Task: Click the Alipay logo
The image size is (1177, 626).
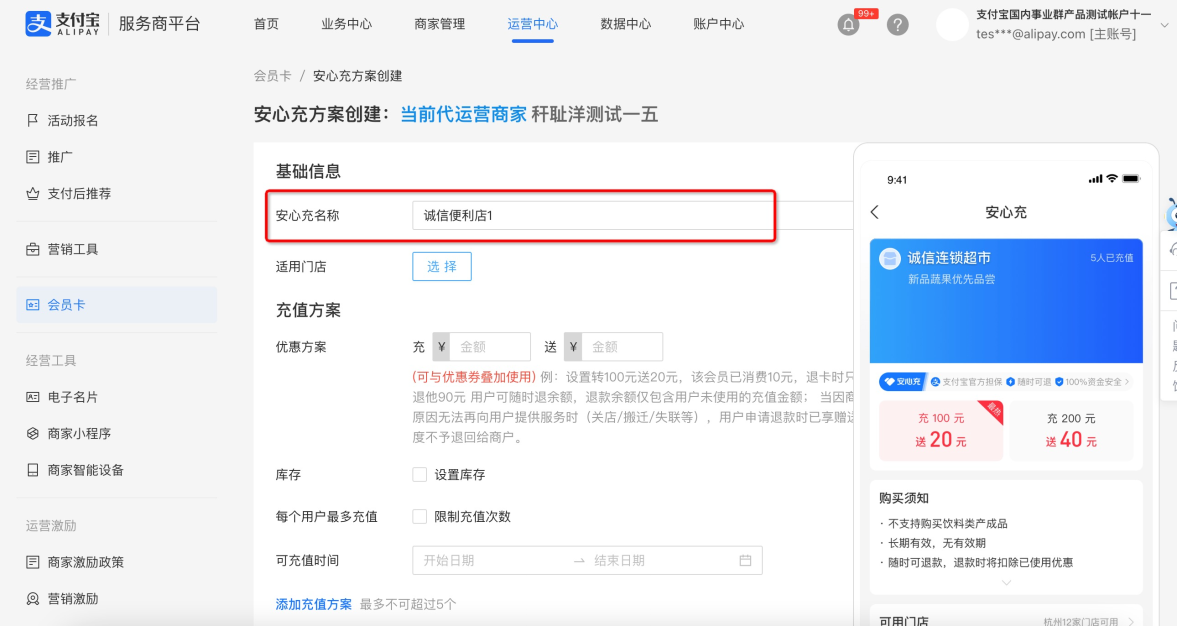Action: [62, 24]
